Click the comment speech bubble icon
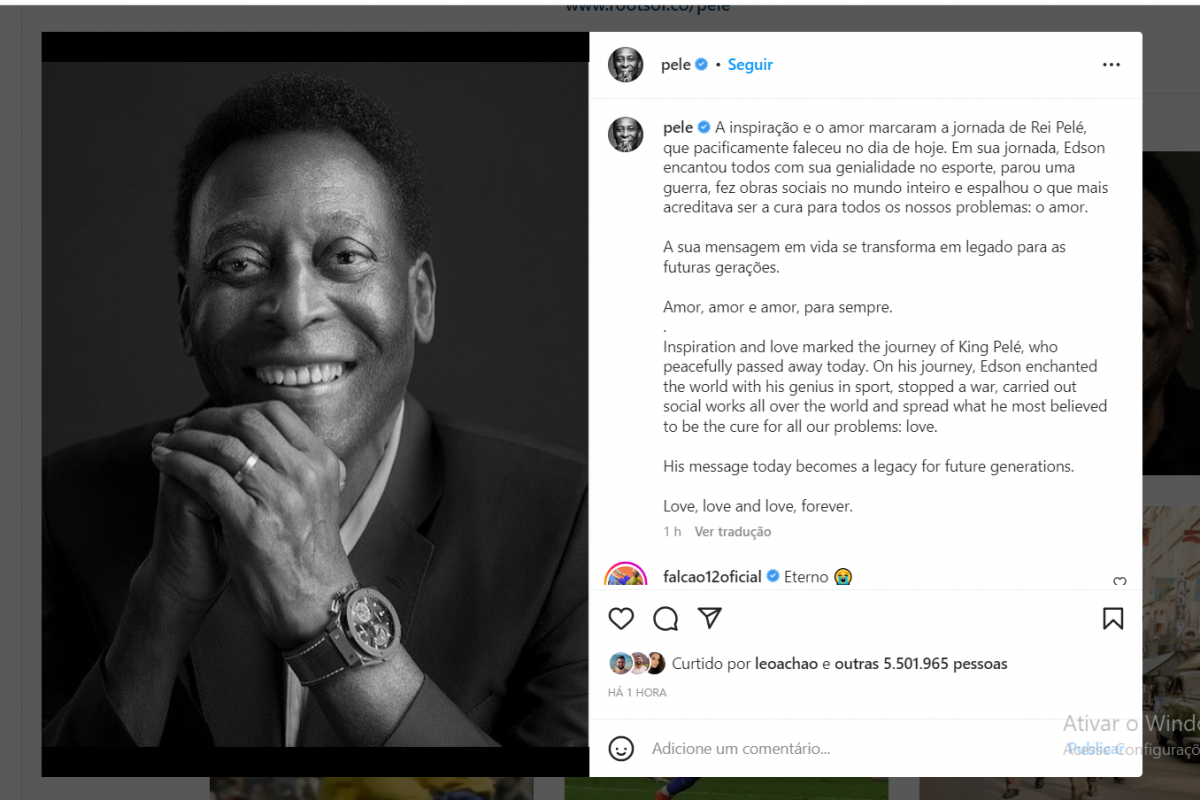The height and width of the screenshot is (800, 1200). (665, 619)
